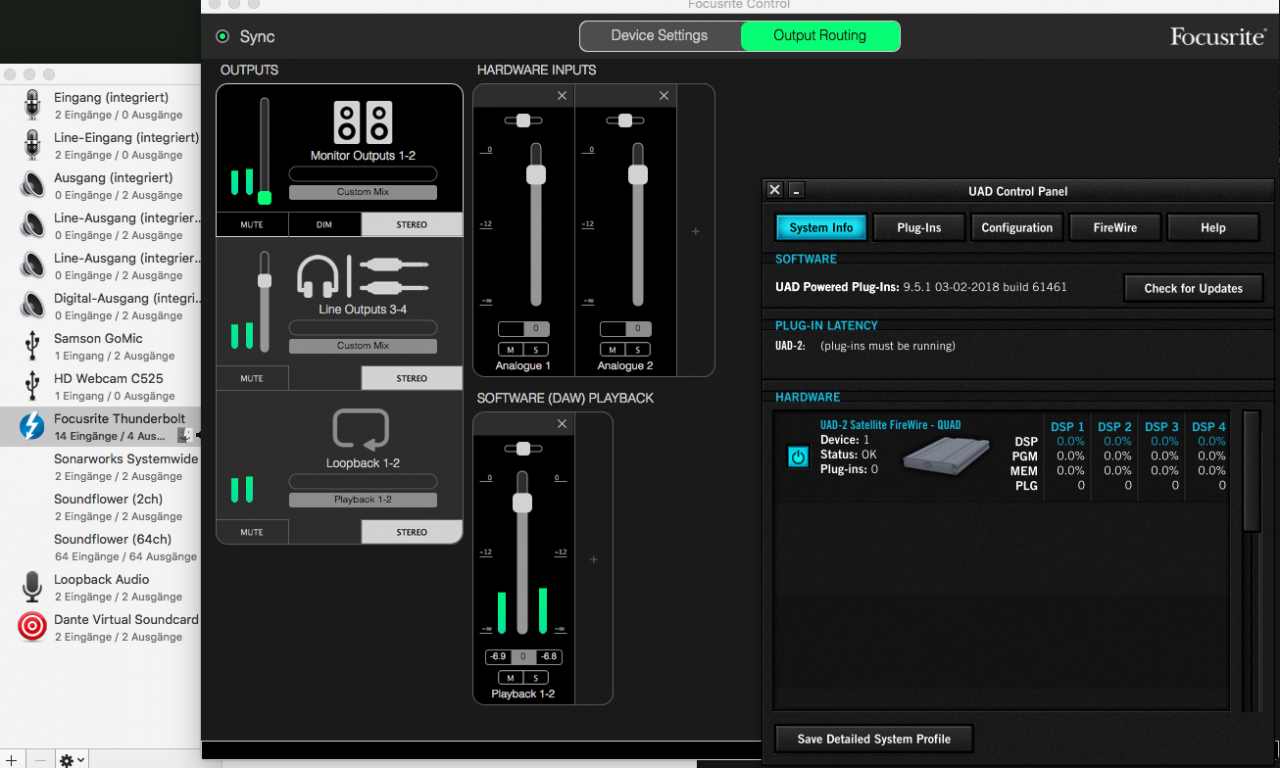Viewport: 1280px width, 768px height.
Task: Adjust the Playback 1-2 pan slider
Action: [523, 448]
